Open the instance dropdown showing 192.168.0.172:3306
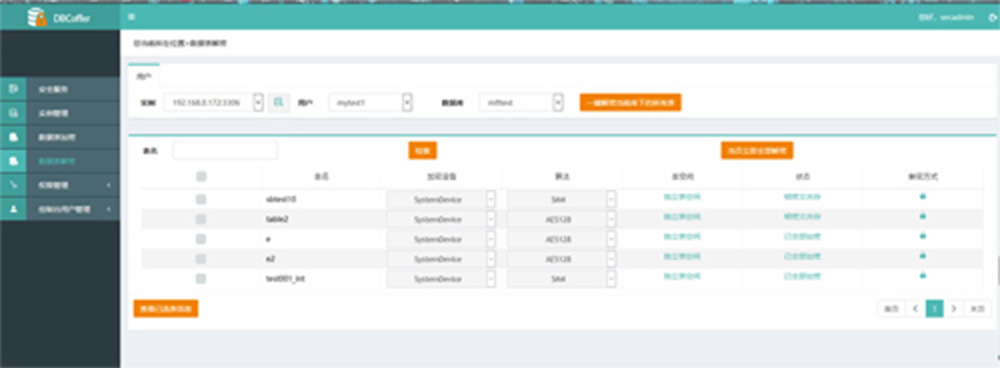1000x368 pixels. click(214, 102)
